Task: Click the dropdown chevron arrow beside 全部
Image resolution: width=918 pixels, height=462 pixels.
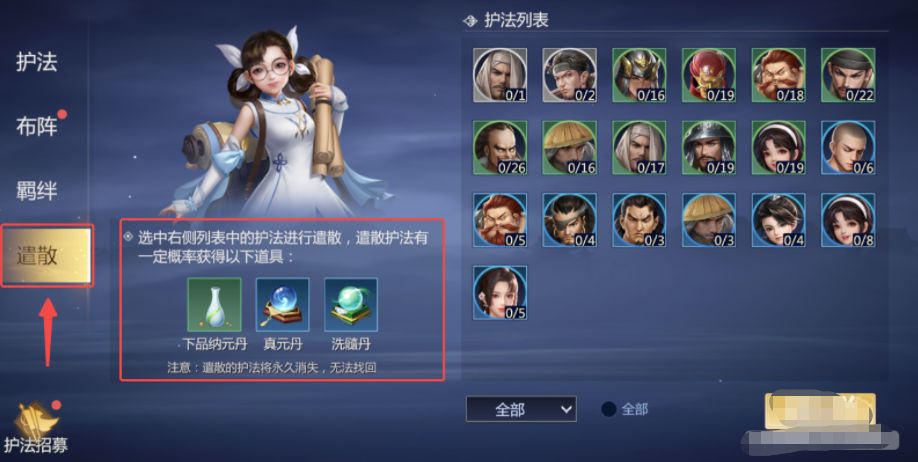Action: (x=566, y=409)
